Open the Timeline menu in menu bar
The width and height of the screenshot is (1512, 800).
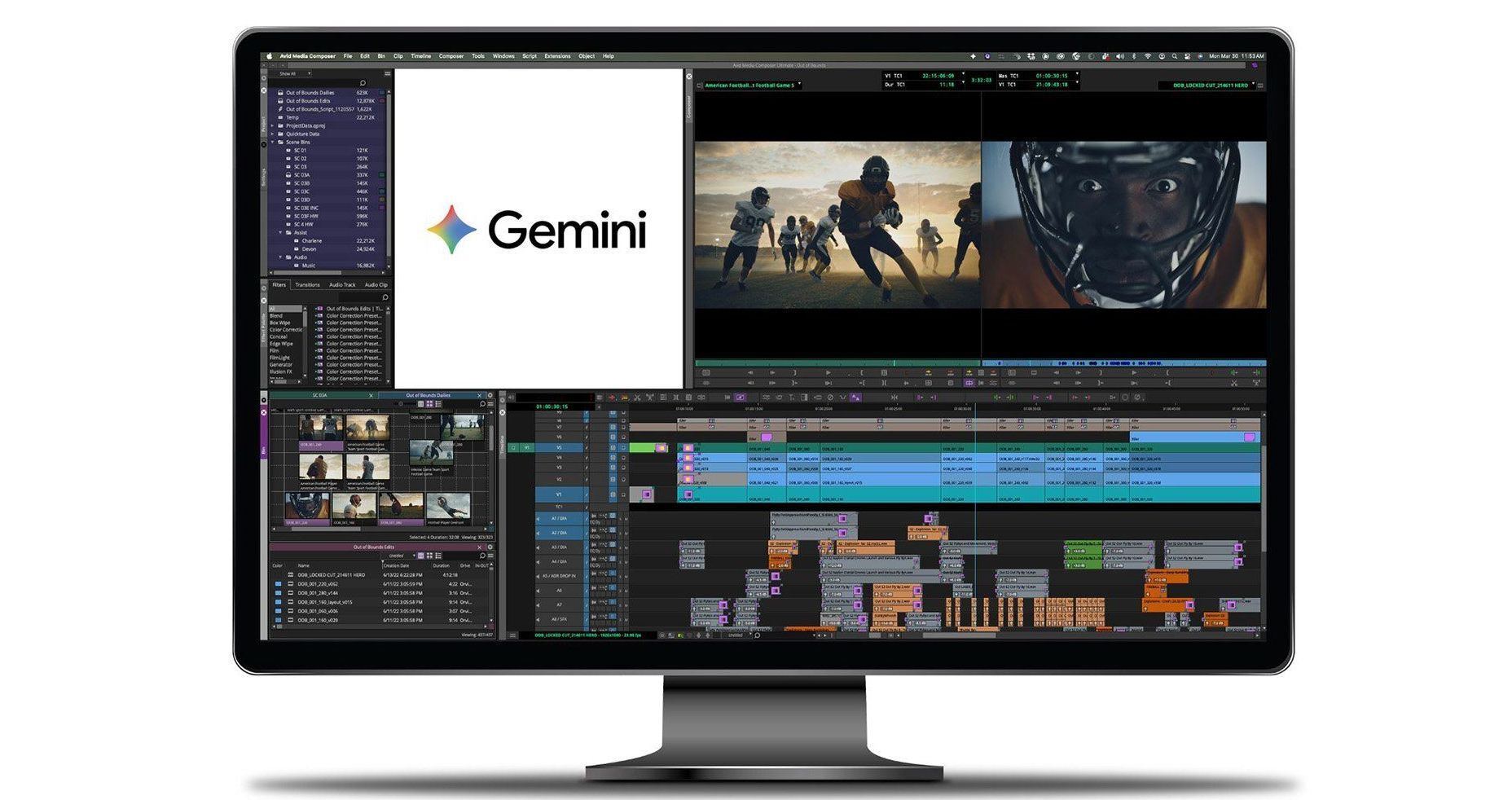pos(420,56)
